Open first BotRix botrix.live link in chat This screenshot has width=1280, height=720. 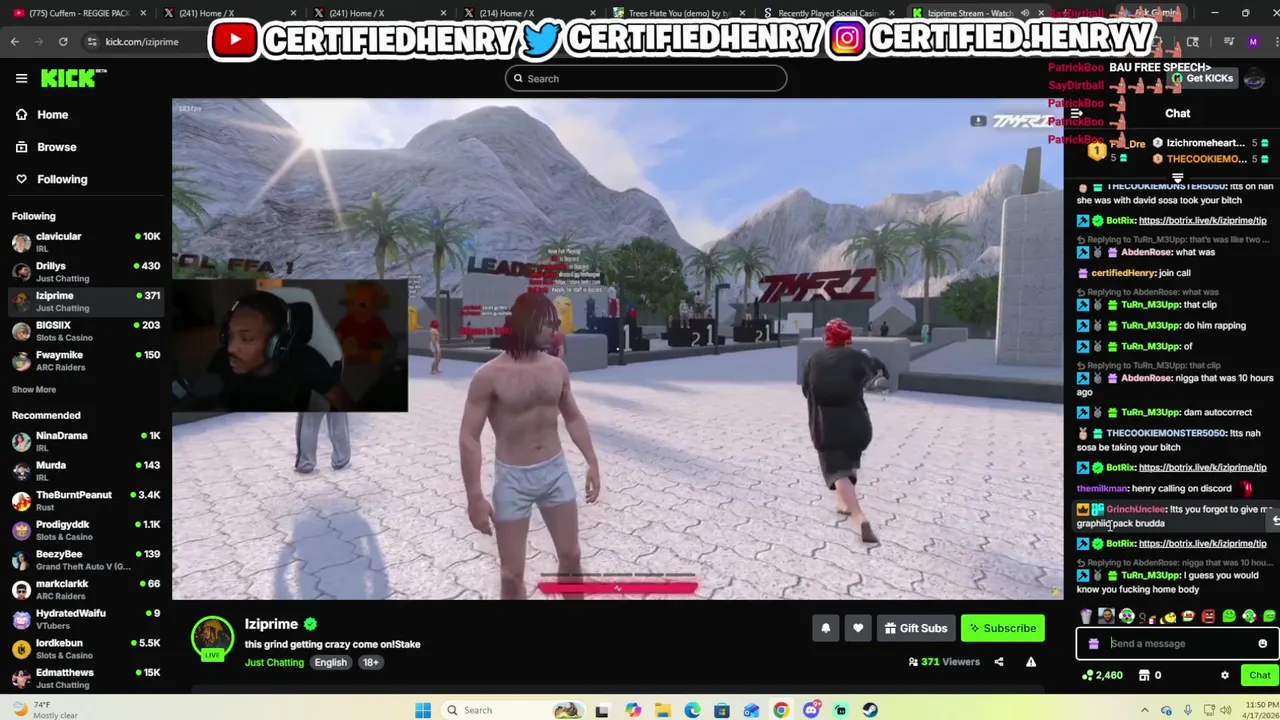1202,220
